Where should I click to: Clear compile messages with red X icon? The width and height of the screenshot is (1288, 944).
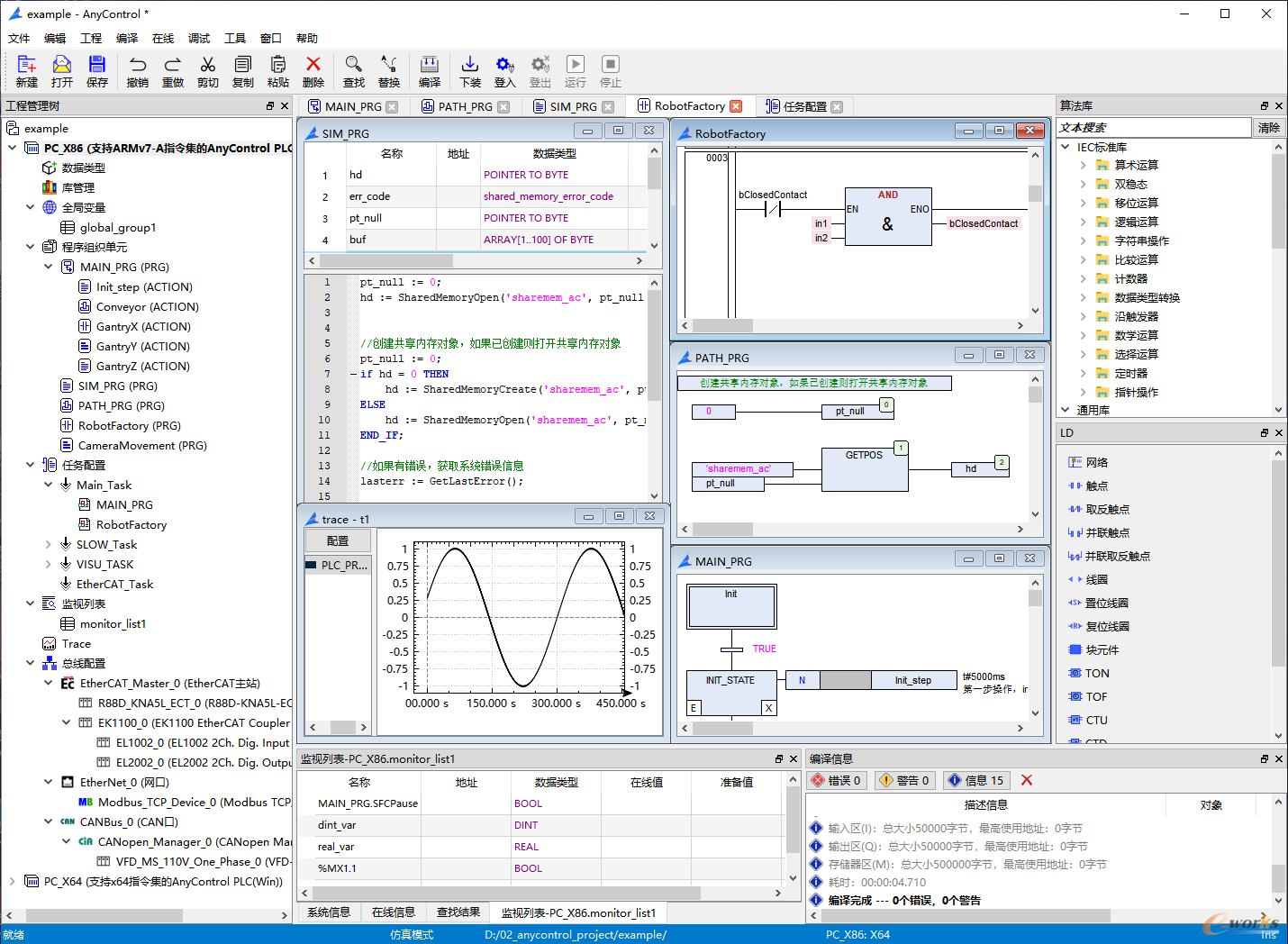(1027, 780)
